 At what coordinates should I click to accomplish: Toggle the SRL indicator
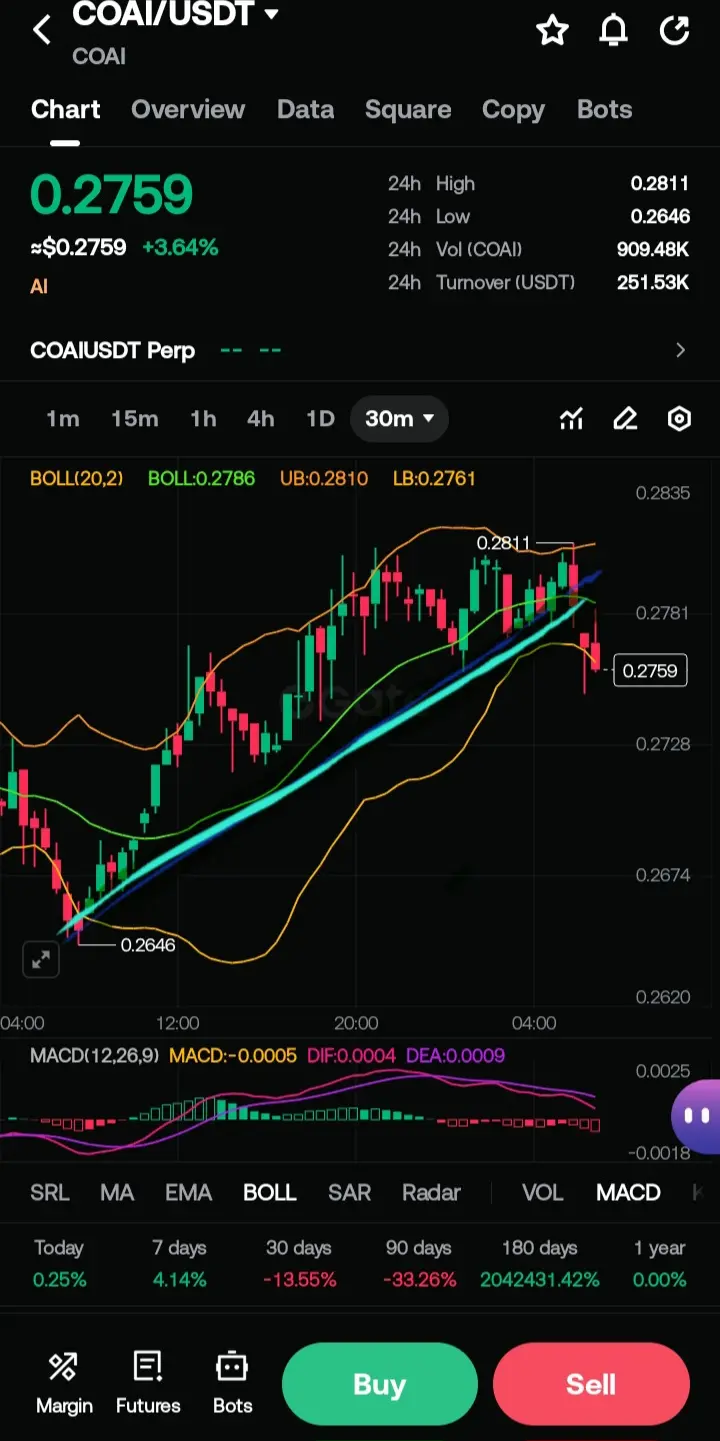point(50,1193)
